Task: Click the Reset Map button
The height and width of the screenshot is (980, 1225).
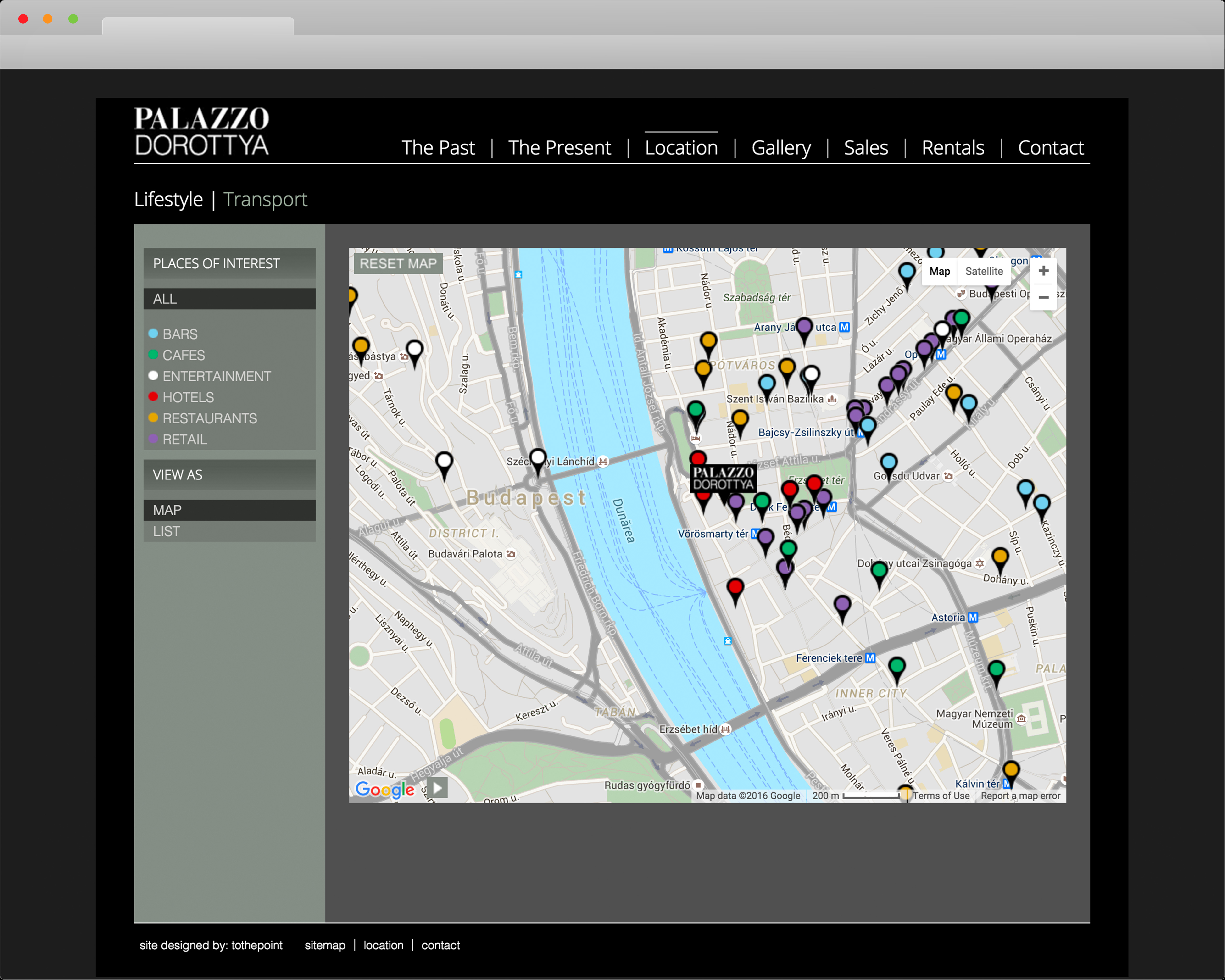Action: coord(398,264)
